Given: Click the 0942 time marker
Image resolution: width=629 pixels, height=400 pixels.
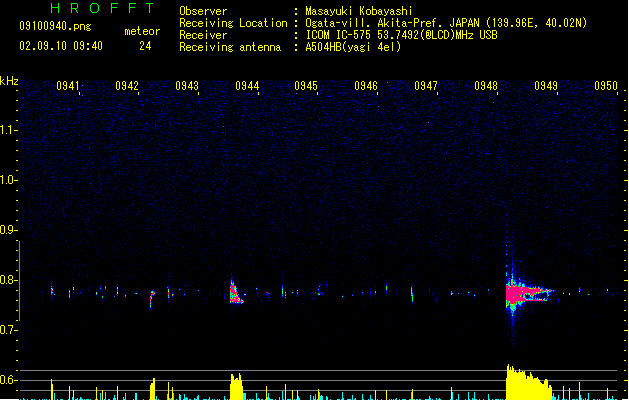Looking at the screenshot, I should [127, 86].
